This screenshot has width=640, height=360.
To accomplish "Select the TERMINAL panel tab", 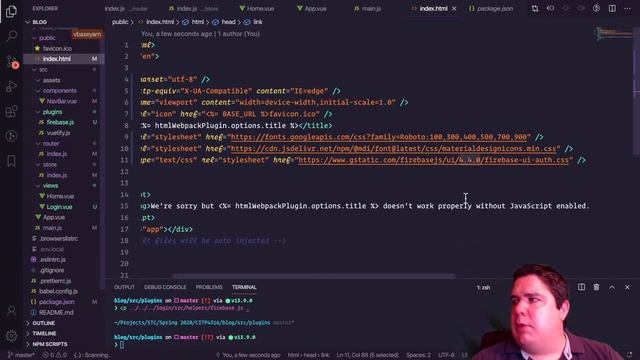I will (244, 287).
